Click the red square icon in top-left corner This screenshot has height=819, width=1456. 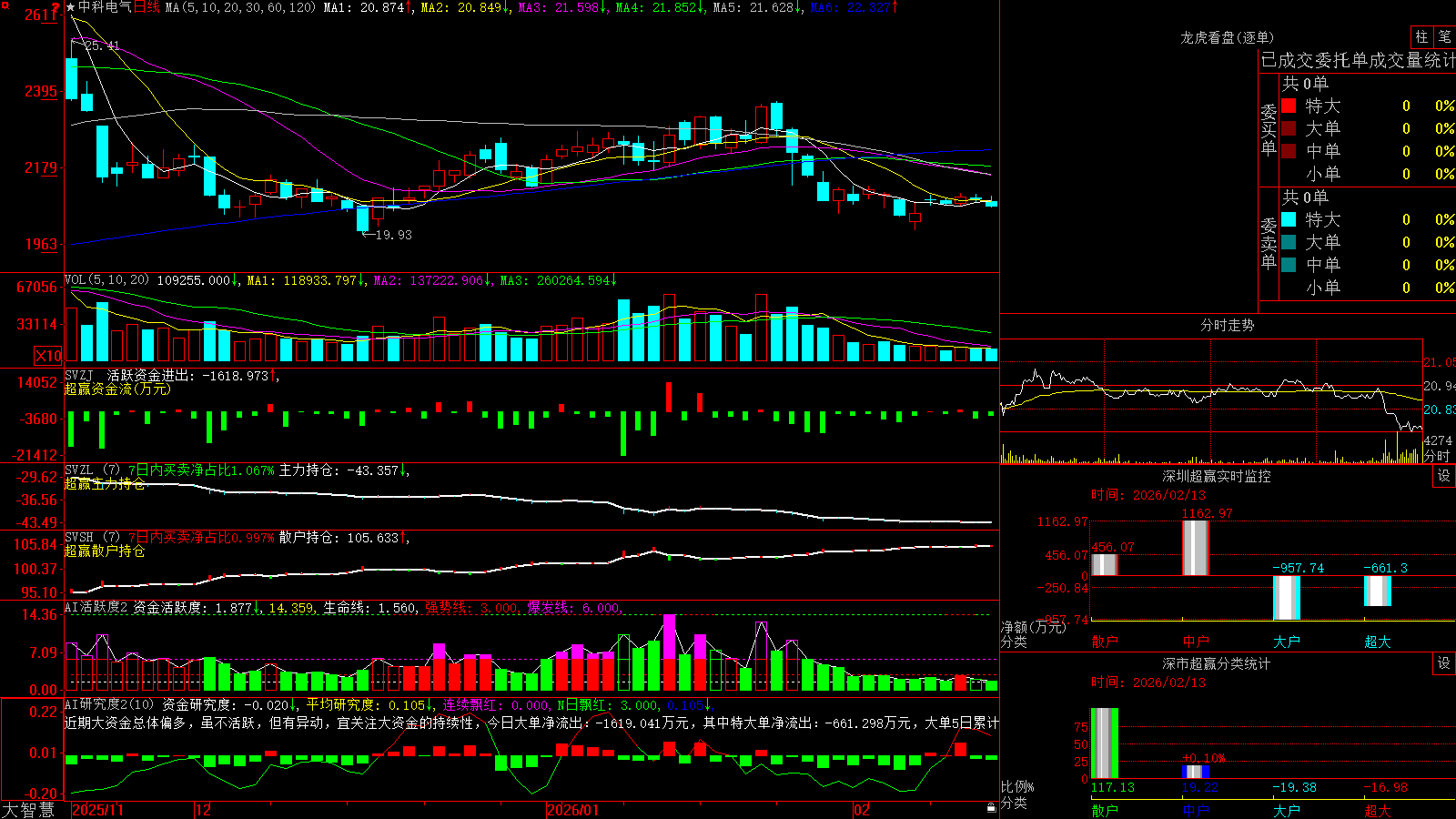5,4
